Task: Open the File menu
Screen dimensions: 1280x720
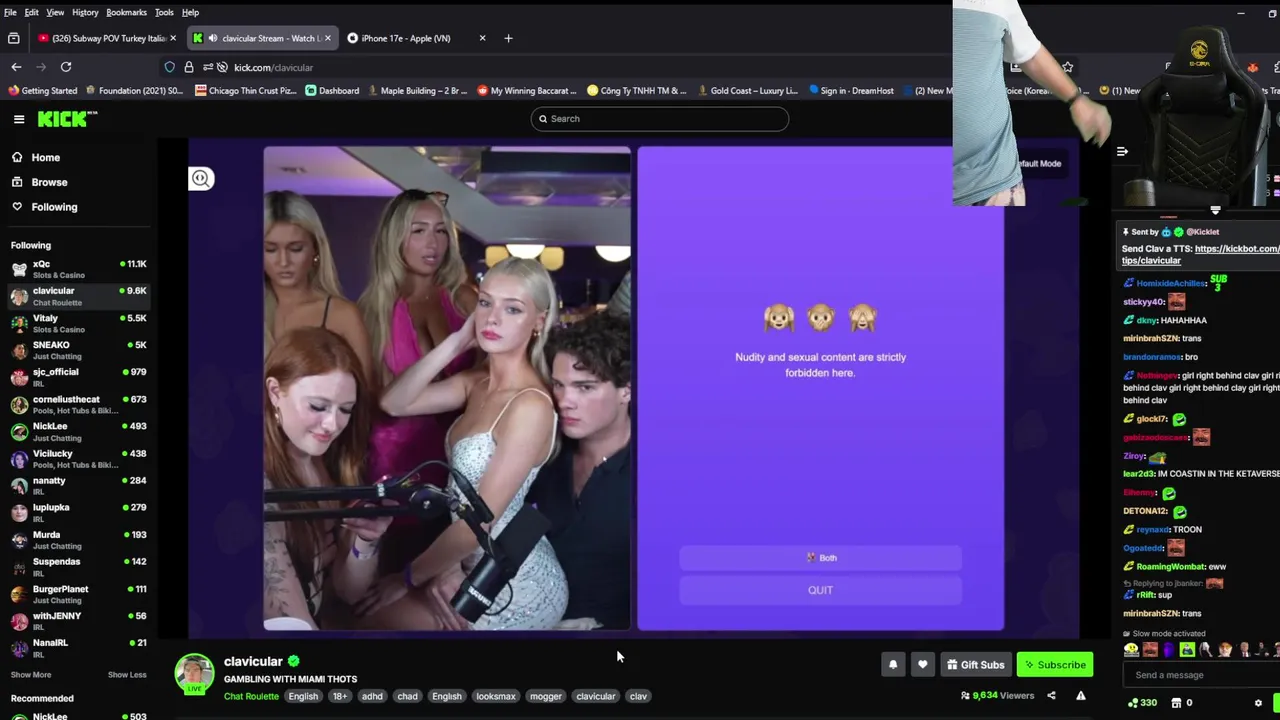Action: [10, 12]
